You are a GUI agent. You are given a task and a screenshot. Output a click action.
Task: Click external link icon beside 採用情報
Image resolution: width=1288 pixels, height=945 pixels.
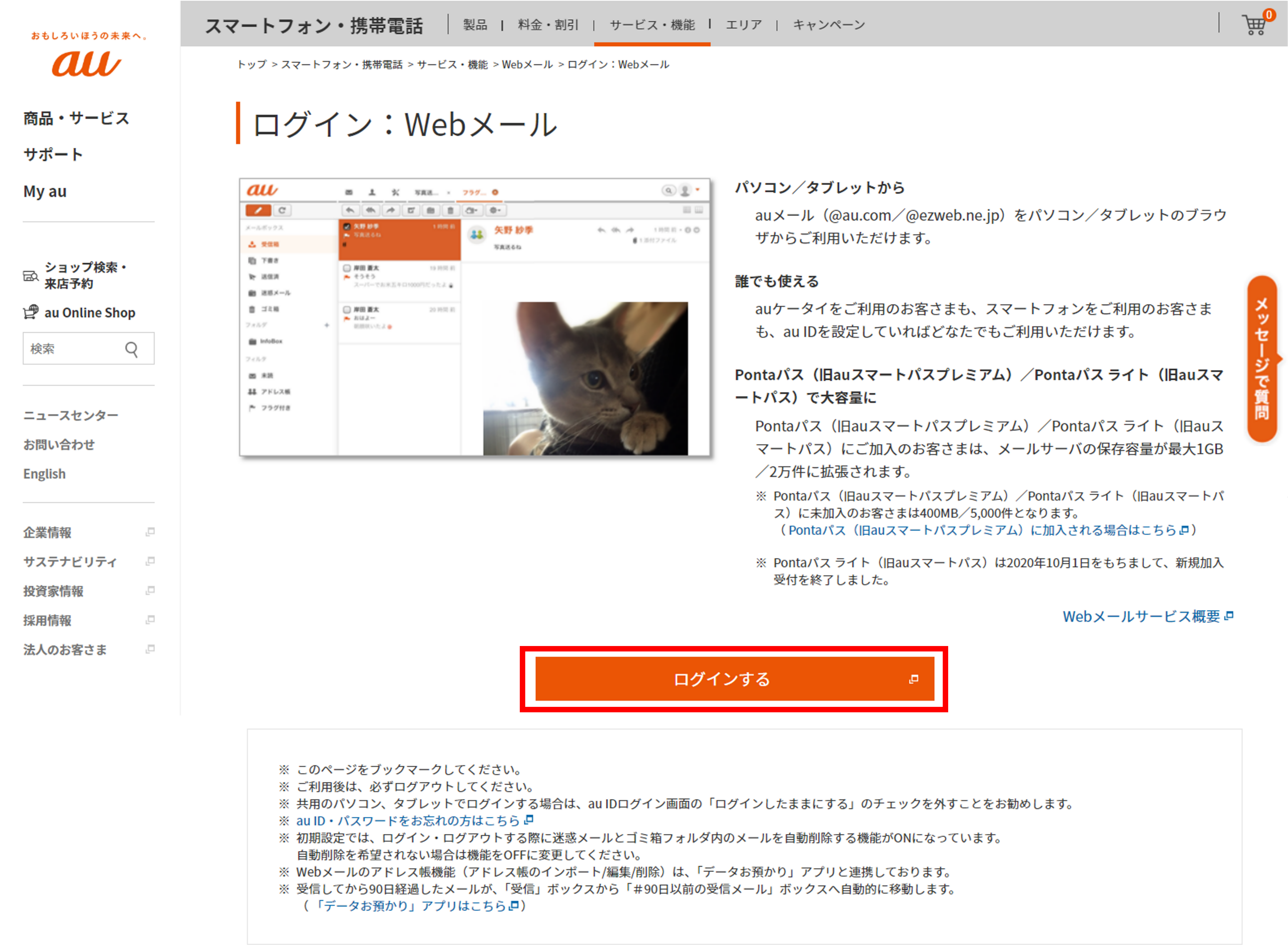(150, 620)
